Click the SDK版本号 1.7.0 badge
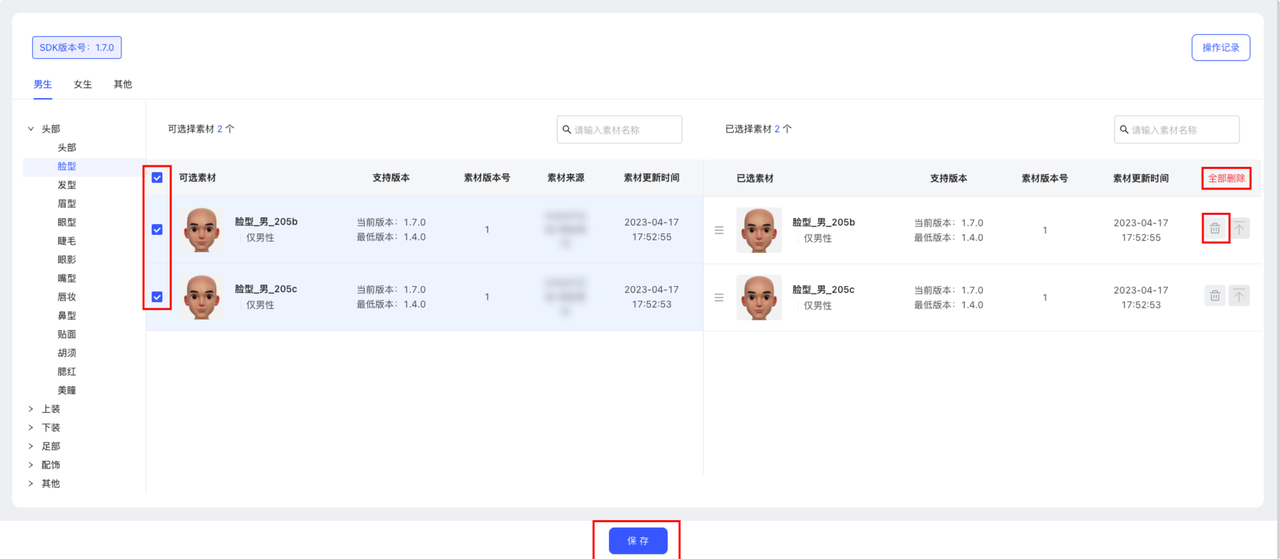 click(77, 47)
